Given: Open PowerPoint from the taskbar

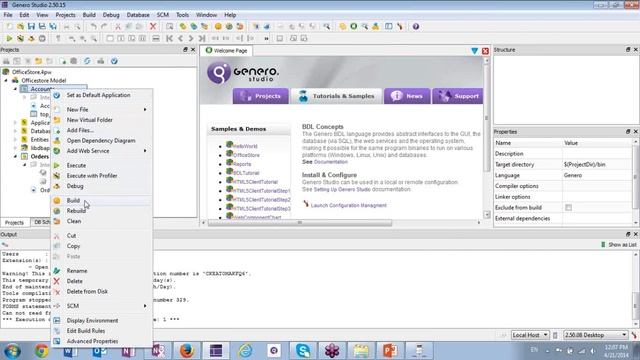Looking at the screenshot, I should [x=390, y=351].
